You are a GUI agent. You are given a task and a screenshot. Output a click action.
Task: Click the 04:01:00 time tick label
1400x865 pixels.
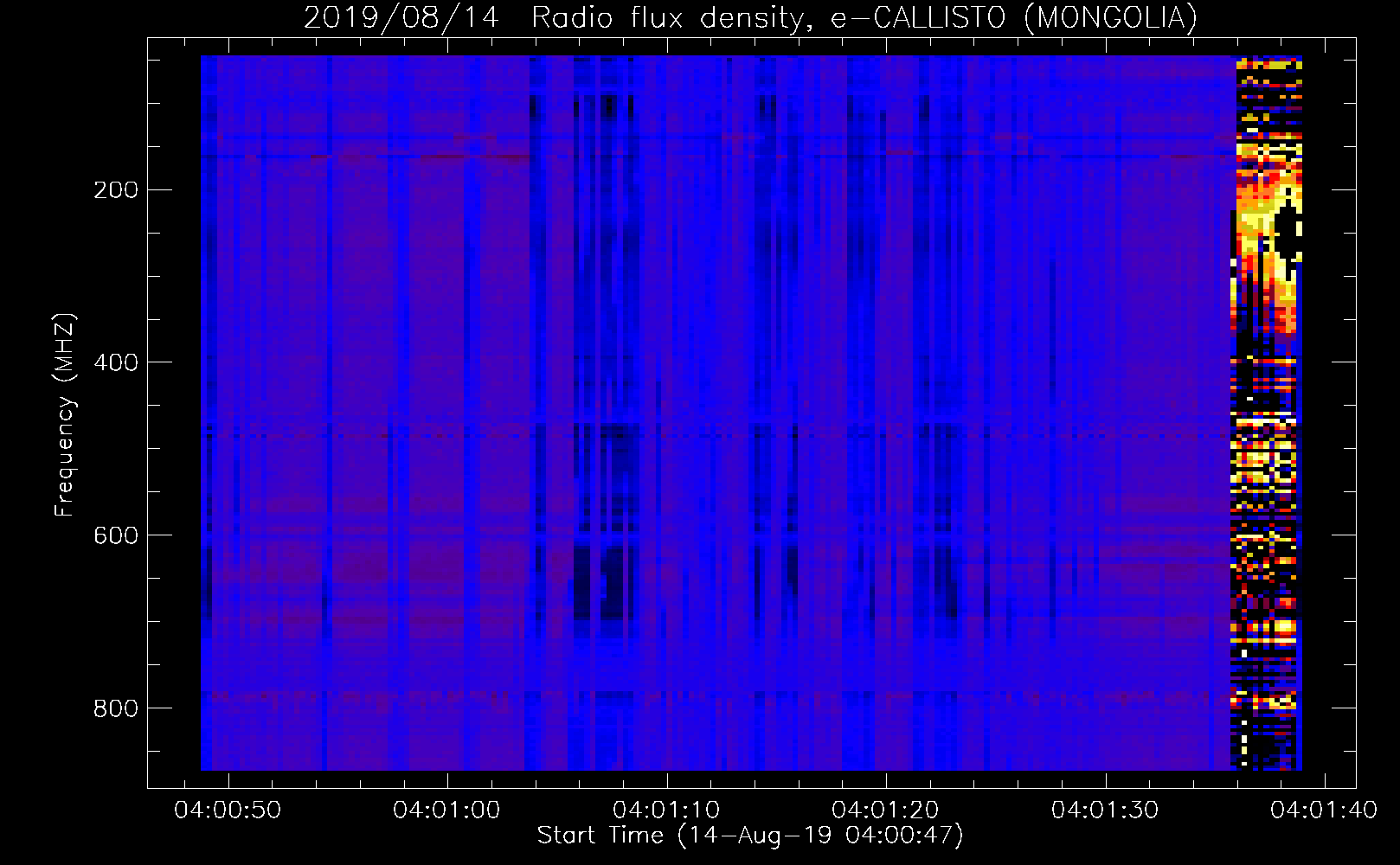coord(446,811)
